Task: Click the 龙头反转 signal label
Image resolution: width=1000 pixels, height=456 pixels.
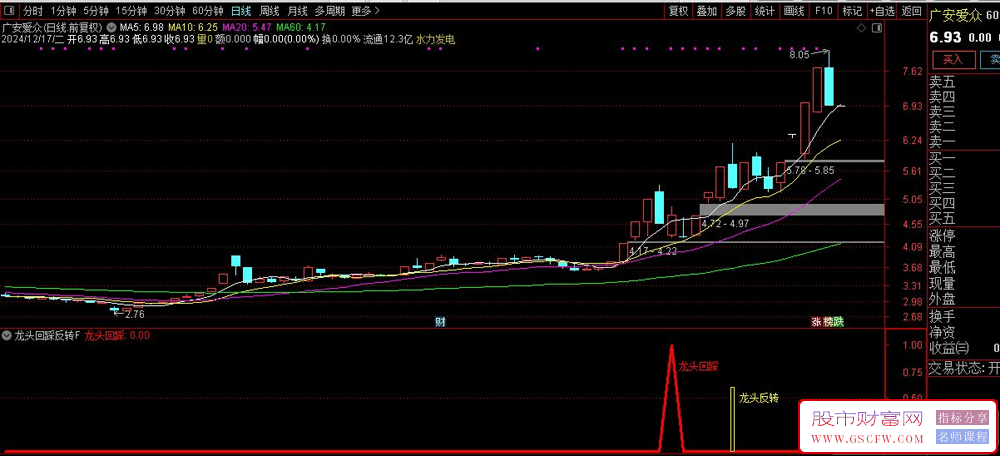Action: tap(759, 399)
